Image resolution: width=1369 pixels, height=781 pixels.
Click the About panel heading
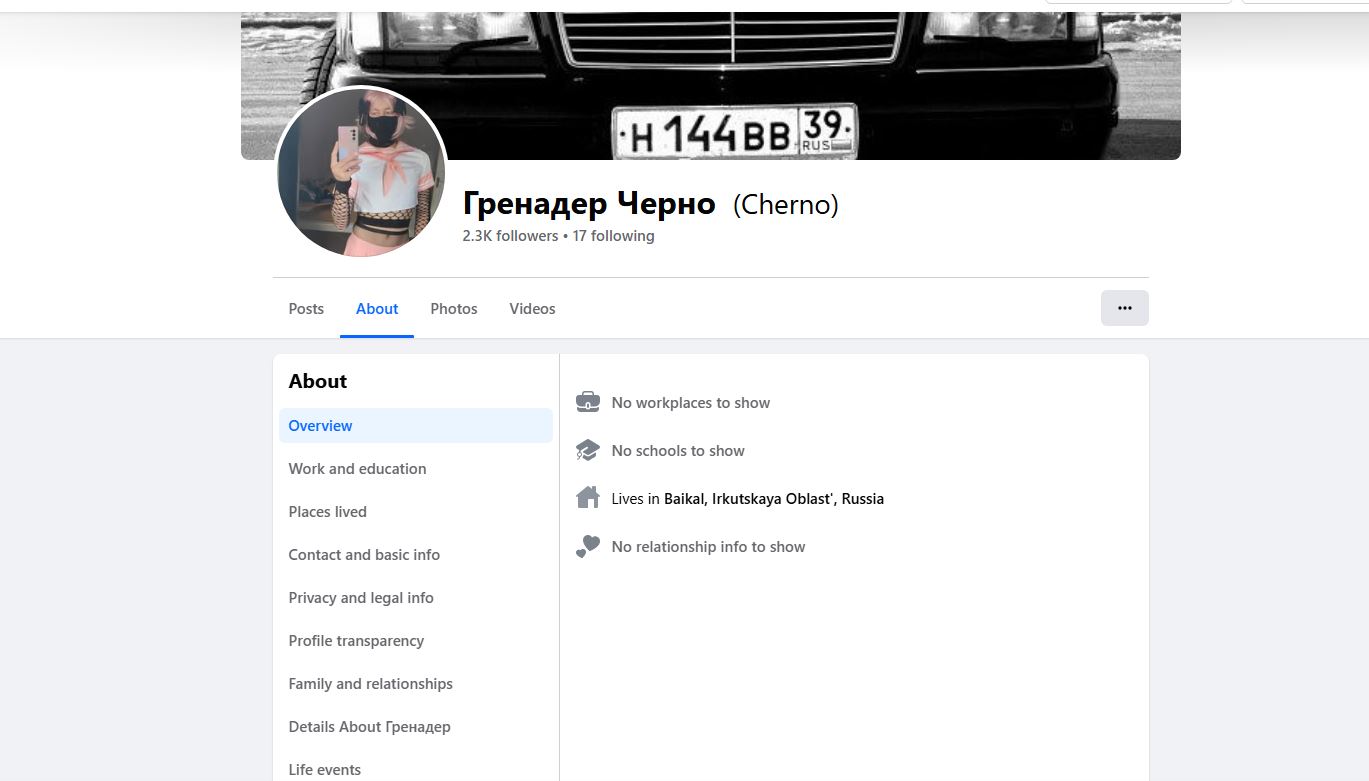click(x=318, y=381)
